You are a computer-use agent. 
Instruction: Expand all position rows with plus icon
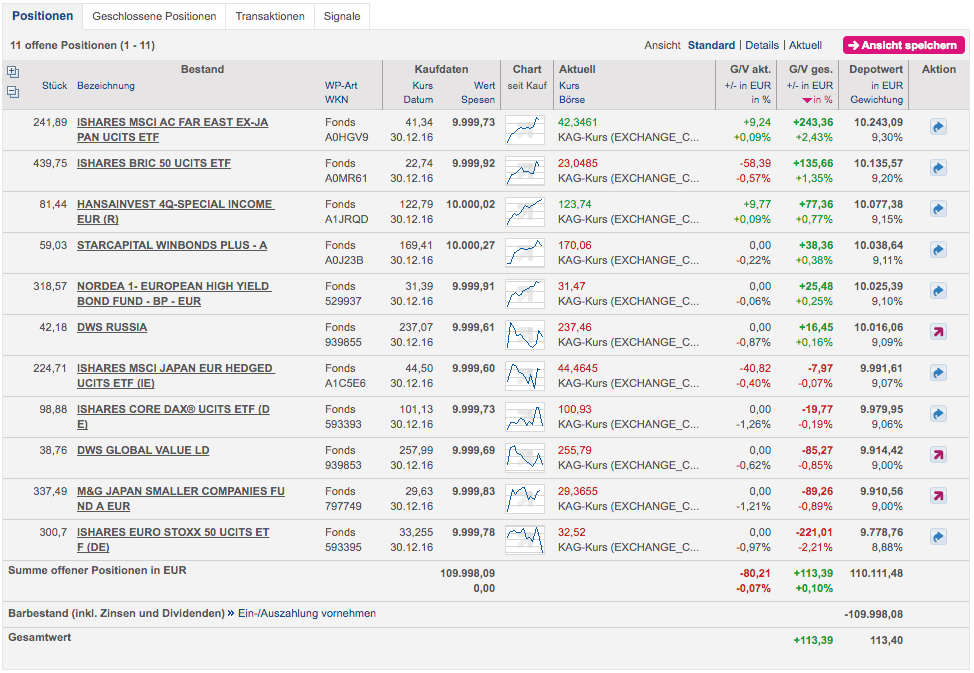pyautogui.click(x=13, y=72)
